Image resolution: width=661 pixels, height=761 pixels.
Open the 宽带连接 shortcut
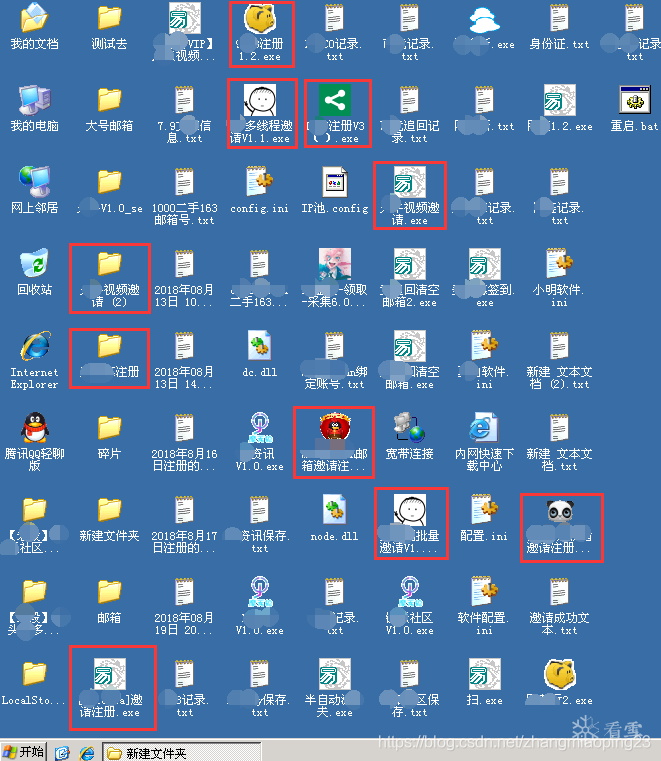pyautogui.click(x=409, y=437)
